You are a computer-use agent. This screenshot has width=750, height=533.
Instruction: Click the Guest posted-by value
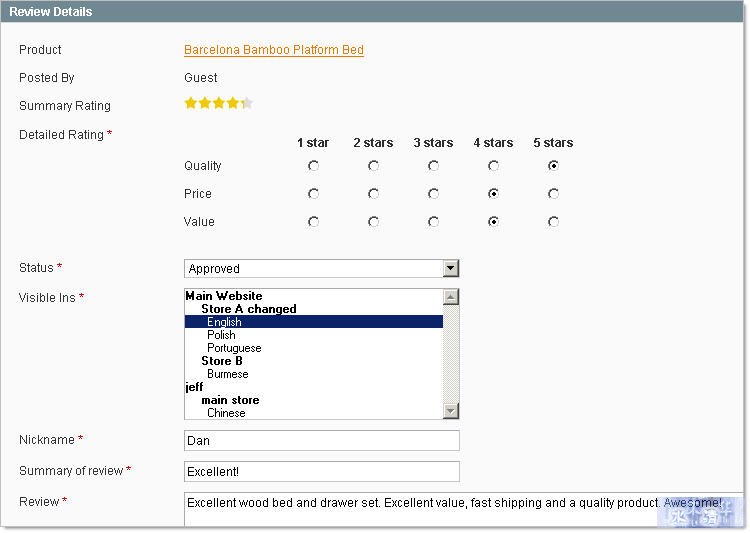tap(200, 78)
